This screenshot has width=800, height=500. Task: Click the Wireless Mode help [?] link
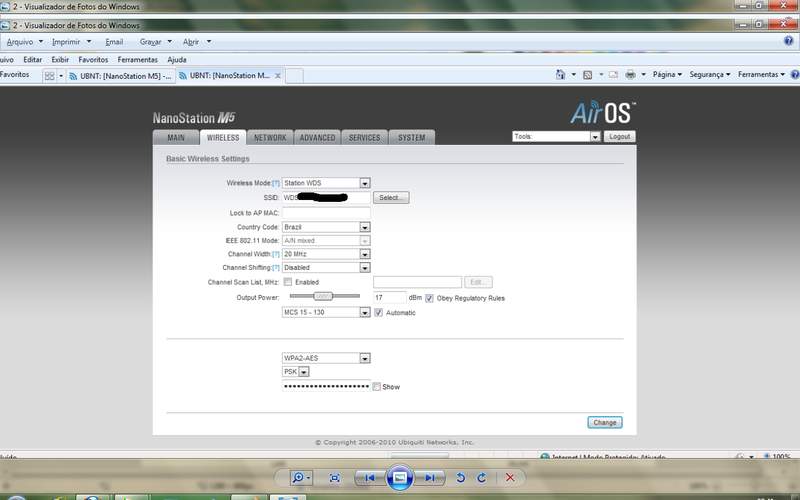tap(276, 183)
